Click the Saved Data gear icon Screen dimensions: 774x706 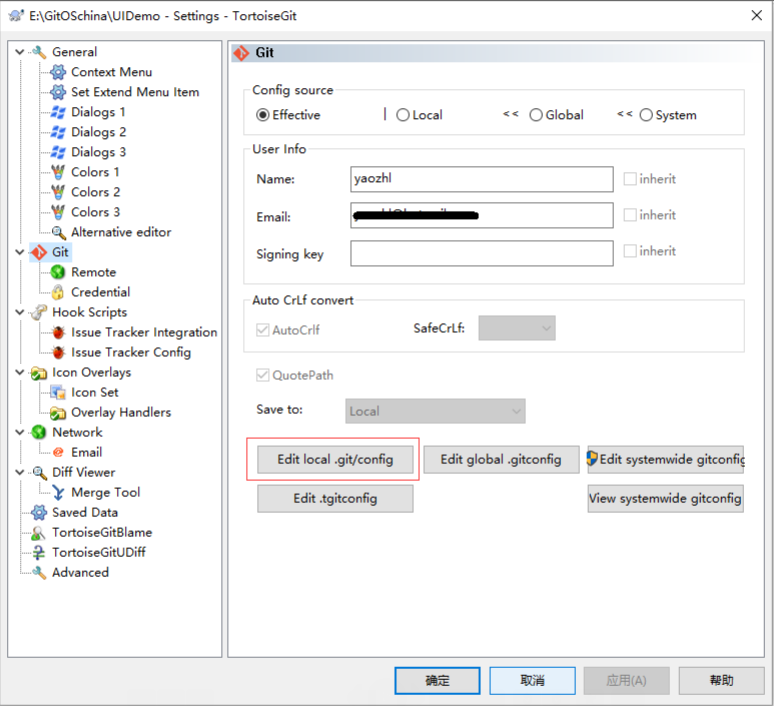[x=39, y=512]
